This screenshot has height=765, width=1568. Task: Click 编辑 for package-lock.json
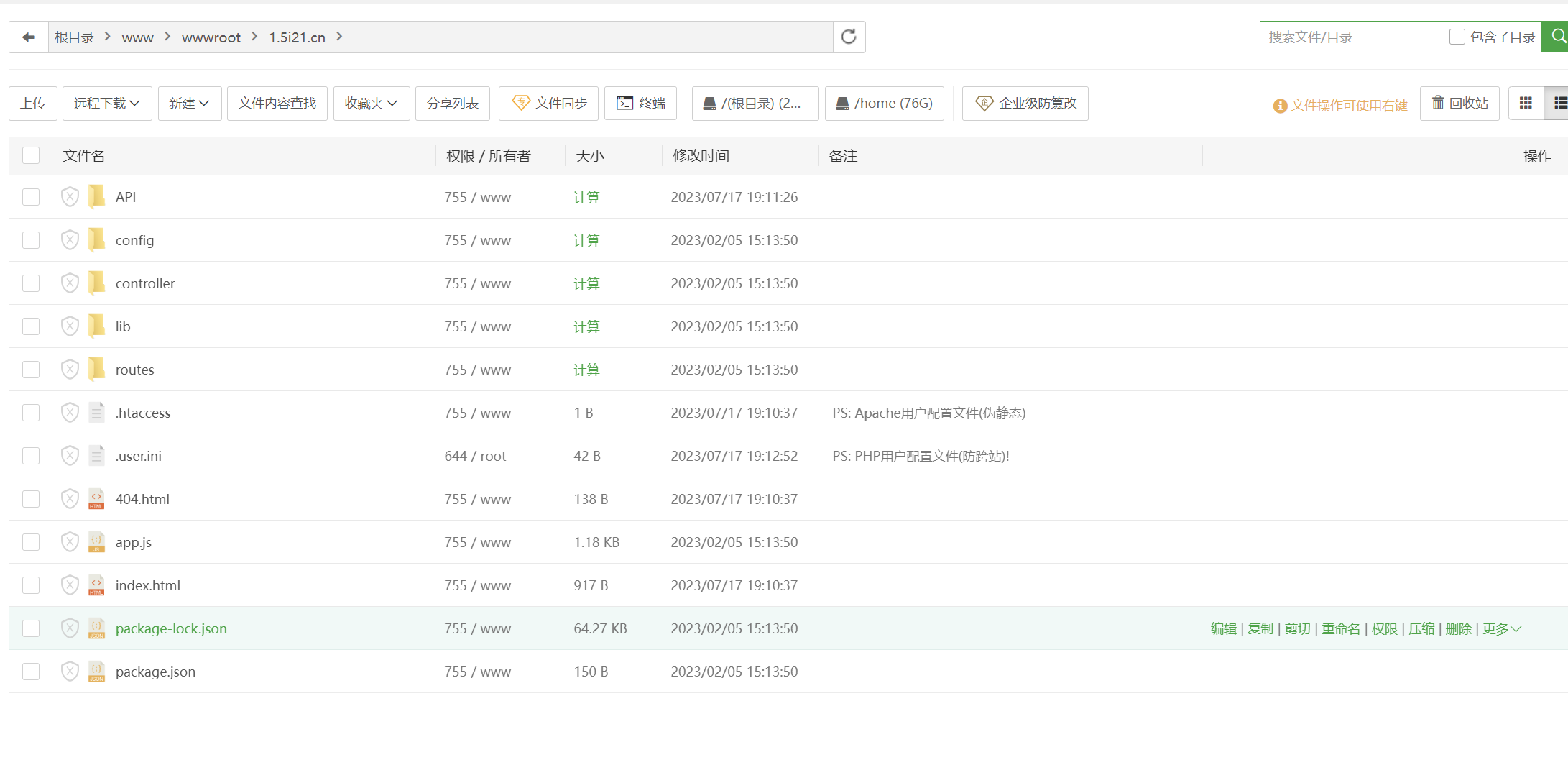pos(1224,628)
